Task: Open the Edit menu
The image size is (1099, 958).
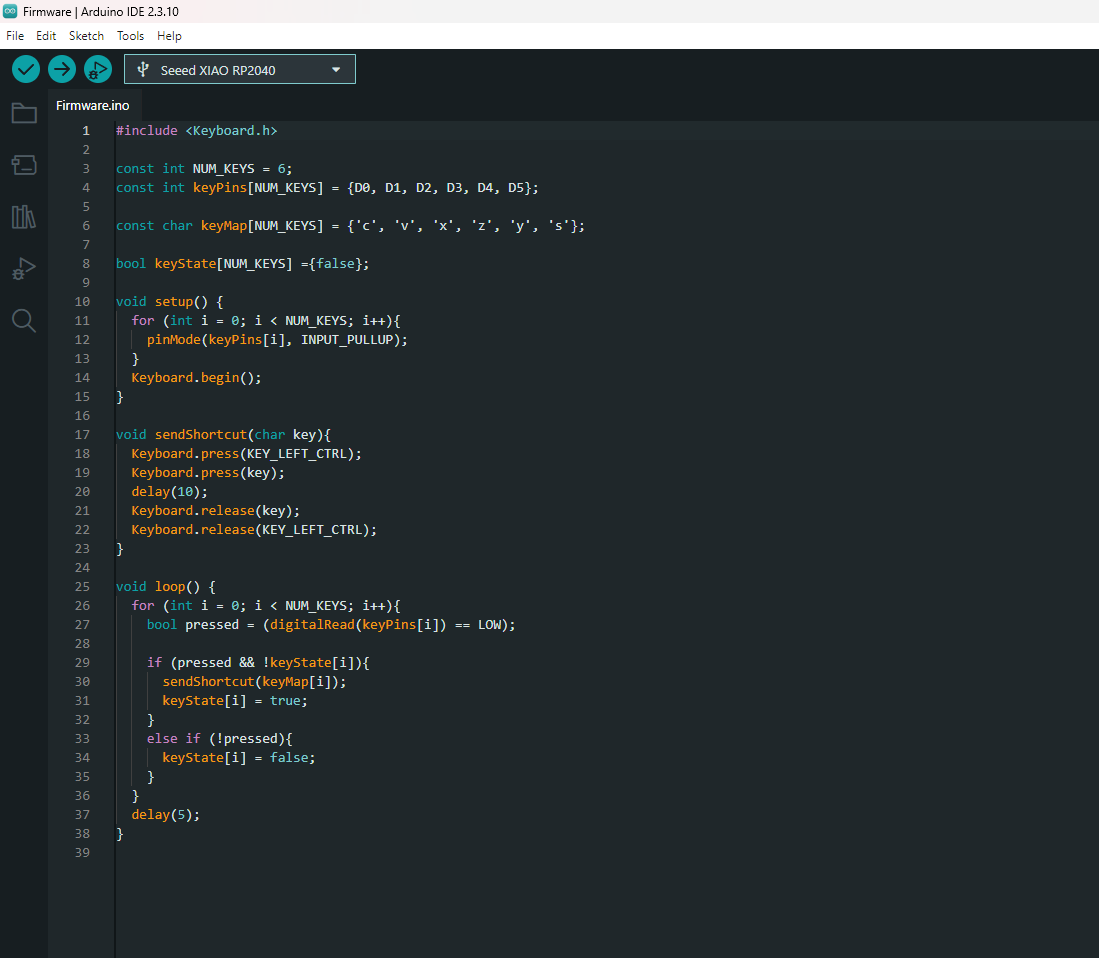Action: (46, 36)
